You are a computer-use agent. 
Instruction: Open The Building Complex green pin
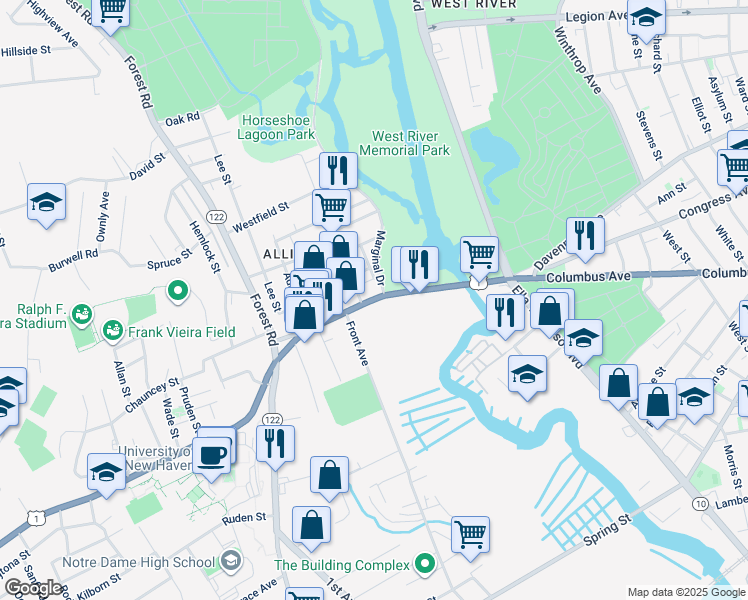425,564
